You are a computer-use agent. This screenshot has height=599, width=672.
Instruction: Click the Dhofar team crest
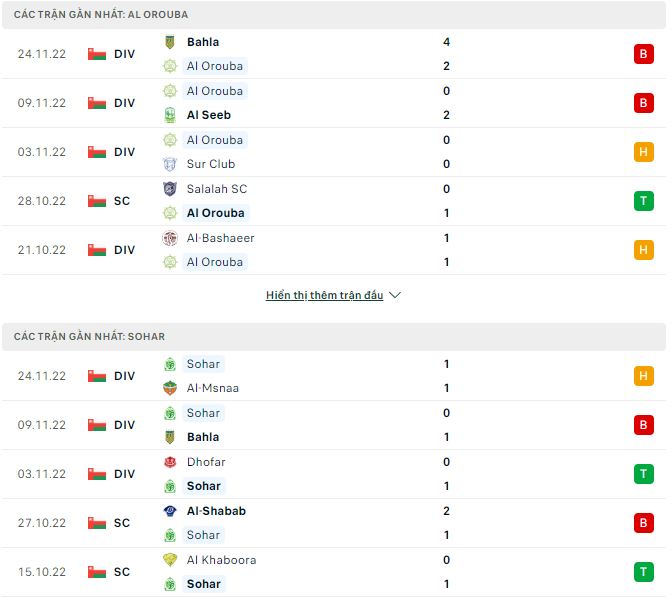tap(169, 462)
